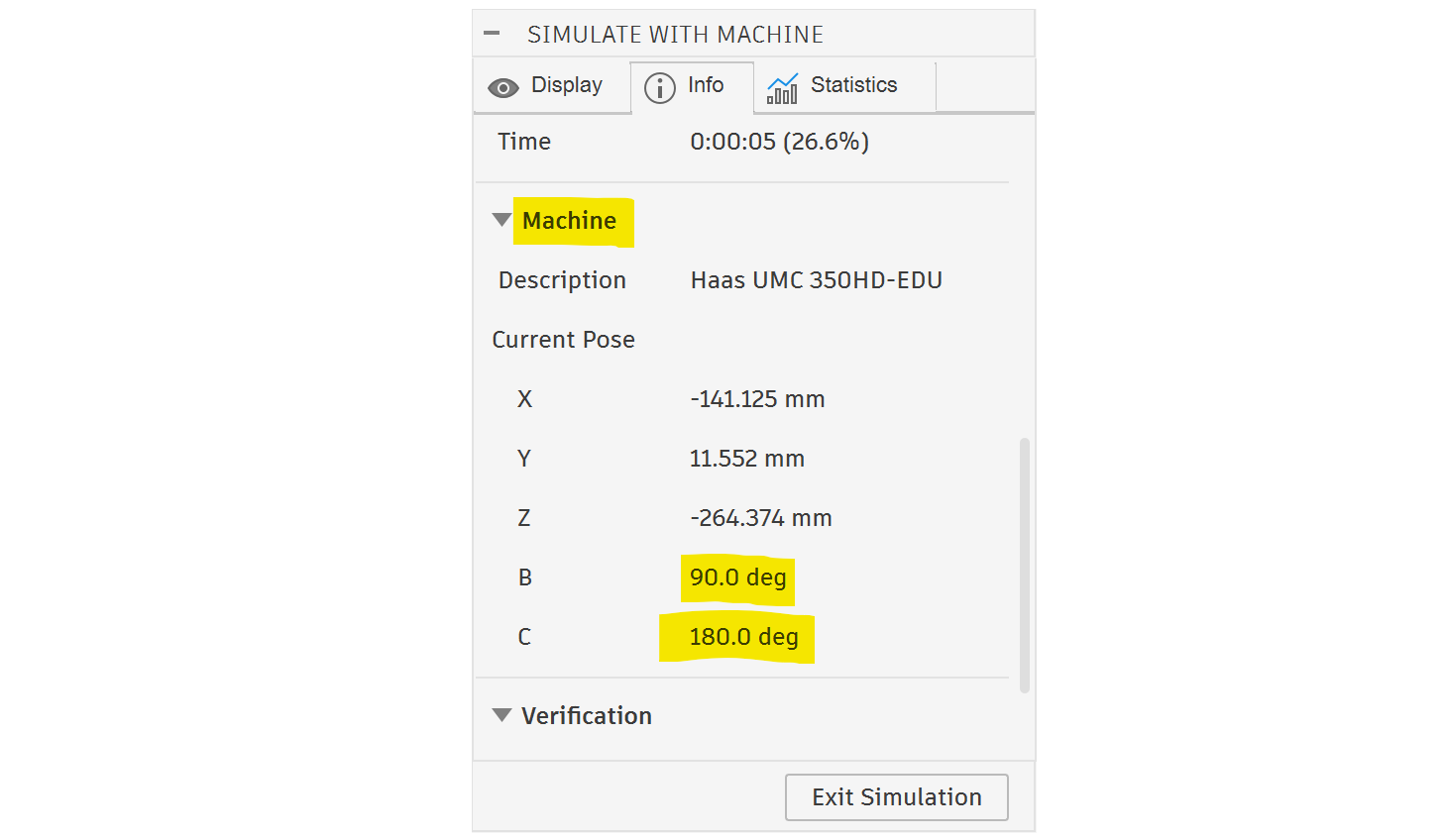Image resolution: width=1445 pixels, height=840 pixels.
Task: Click the C value 180.0 deg
Action: tap(744, 637)
